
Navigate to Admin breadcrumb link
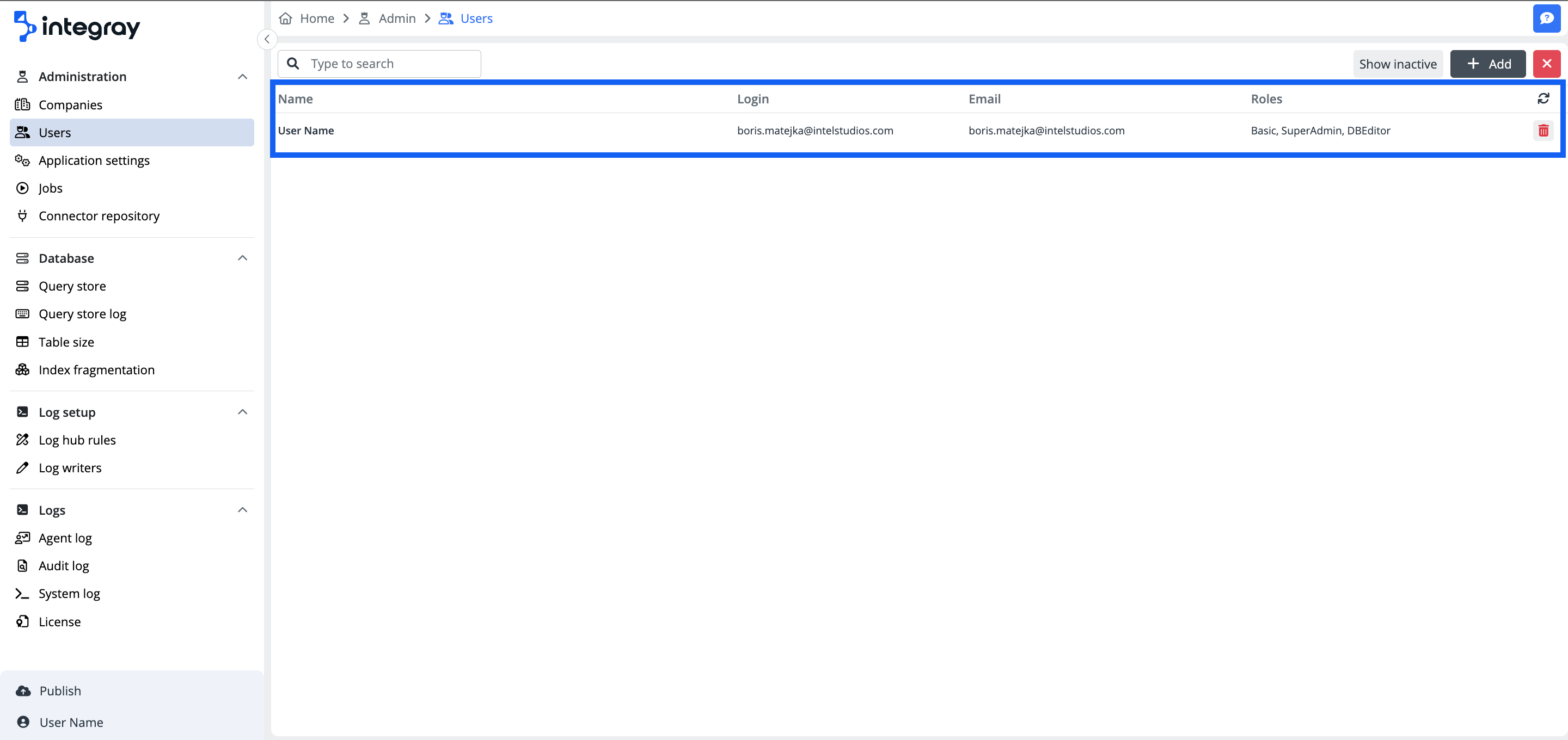(396, 18)
